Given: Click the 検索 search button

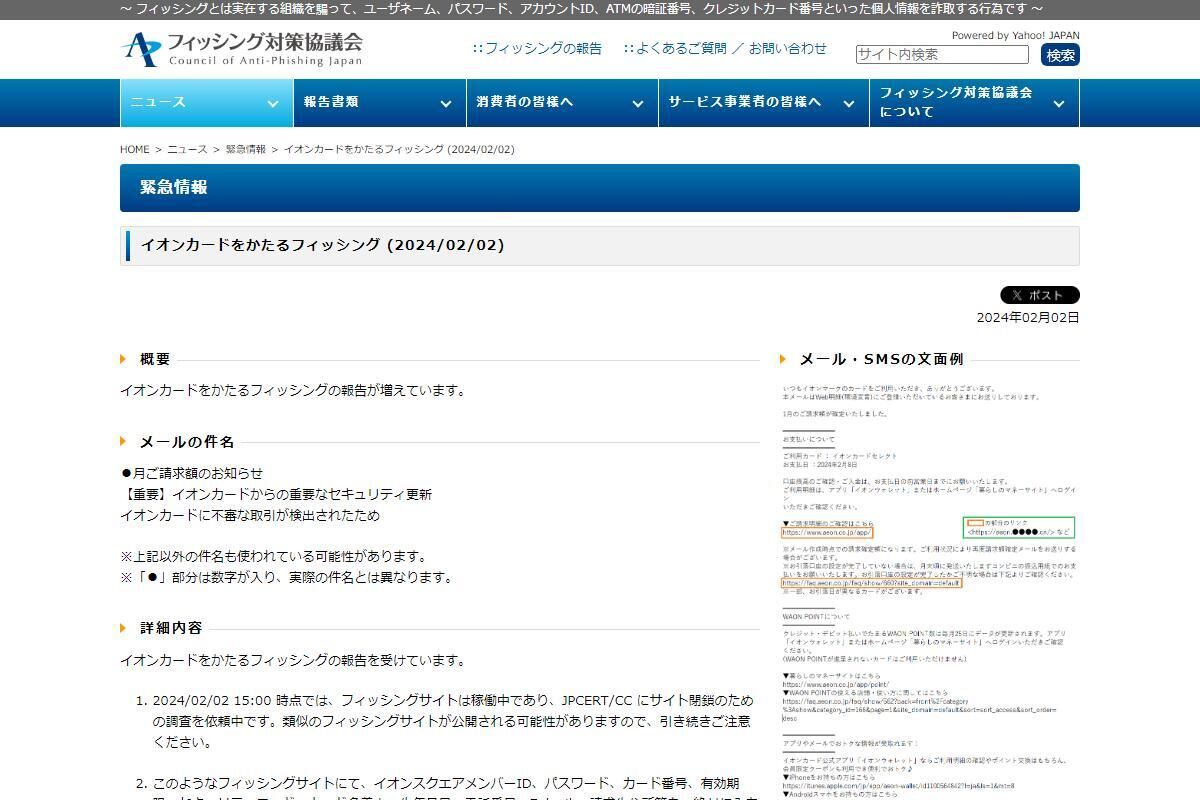Looking at the screenshot, I should tap(1060, 54).
